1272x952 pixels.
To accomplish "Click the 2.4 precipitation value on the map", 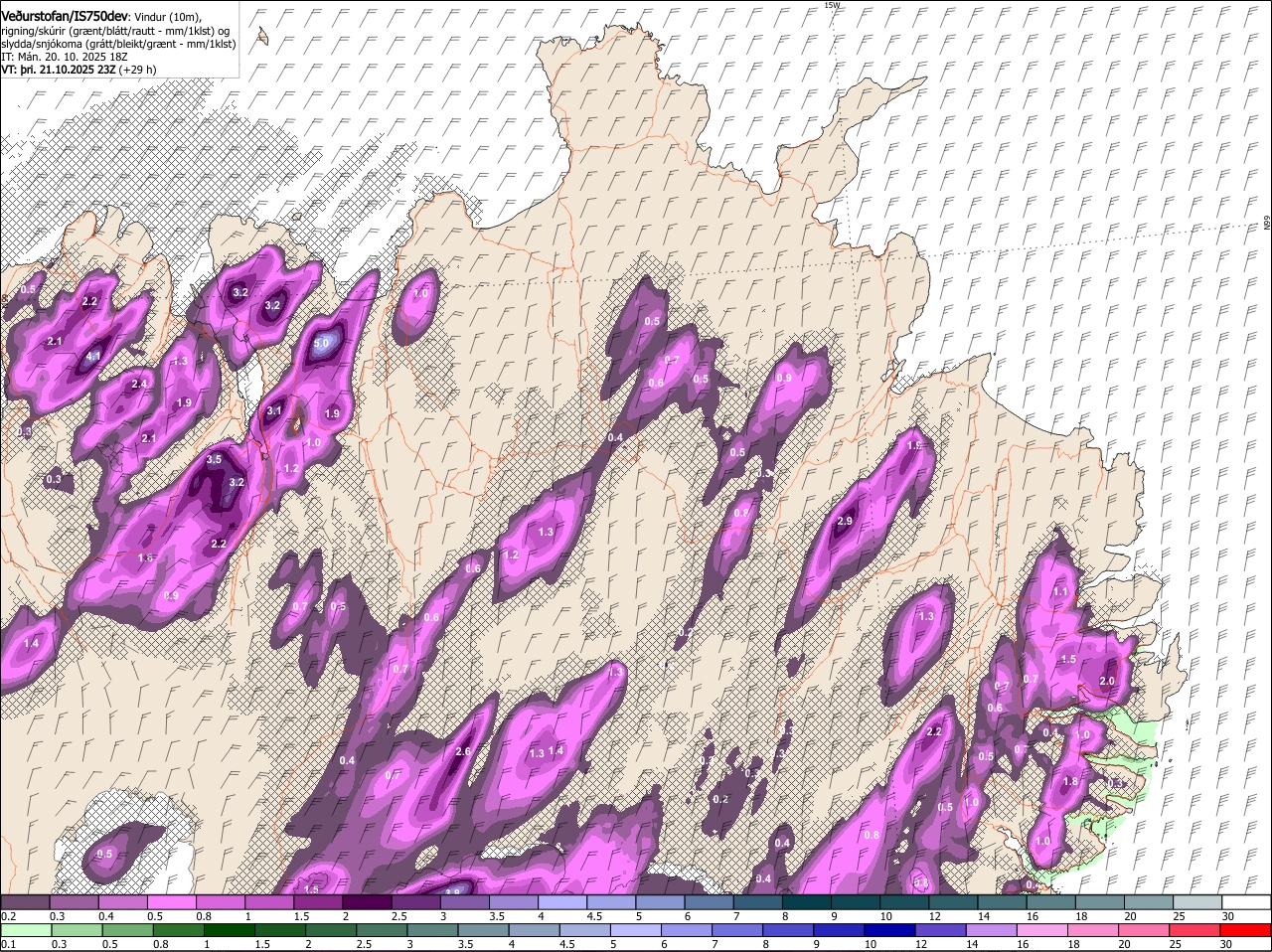I will click(x=139, y=384).
